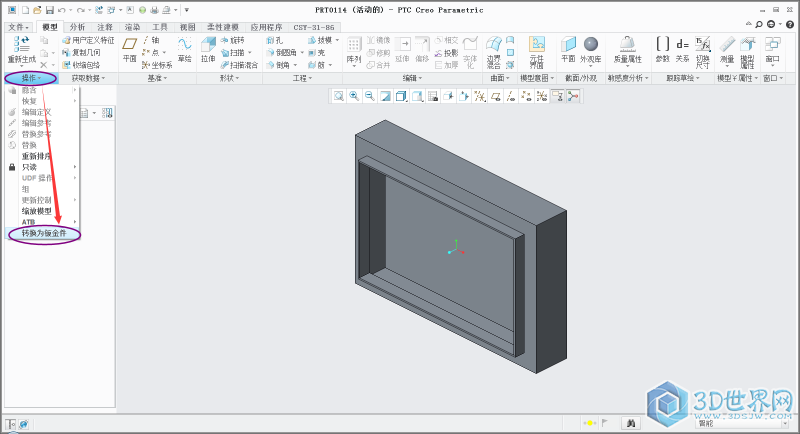Toggle spin center display in graphics toolbar
The height and width of the screenshot is (434, 800).
coord(573,96)
